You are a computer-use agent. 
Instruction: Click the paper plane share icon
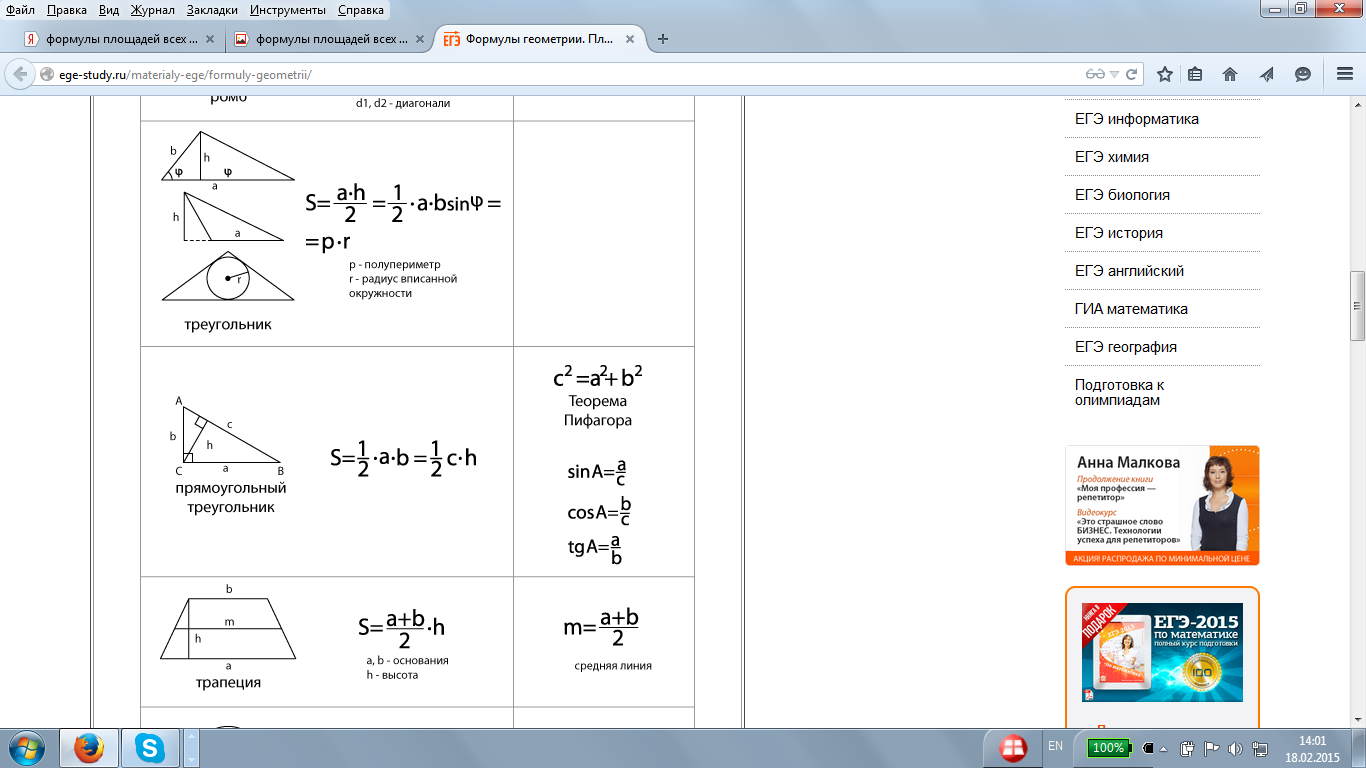[x=1267, y=74]
